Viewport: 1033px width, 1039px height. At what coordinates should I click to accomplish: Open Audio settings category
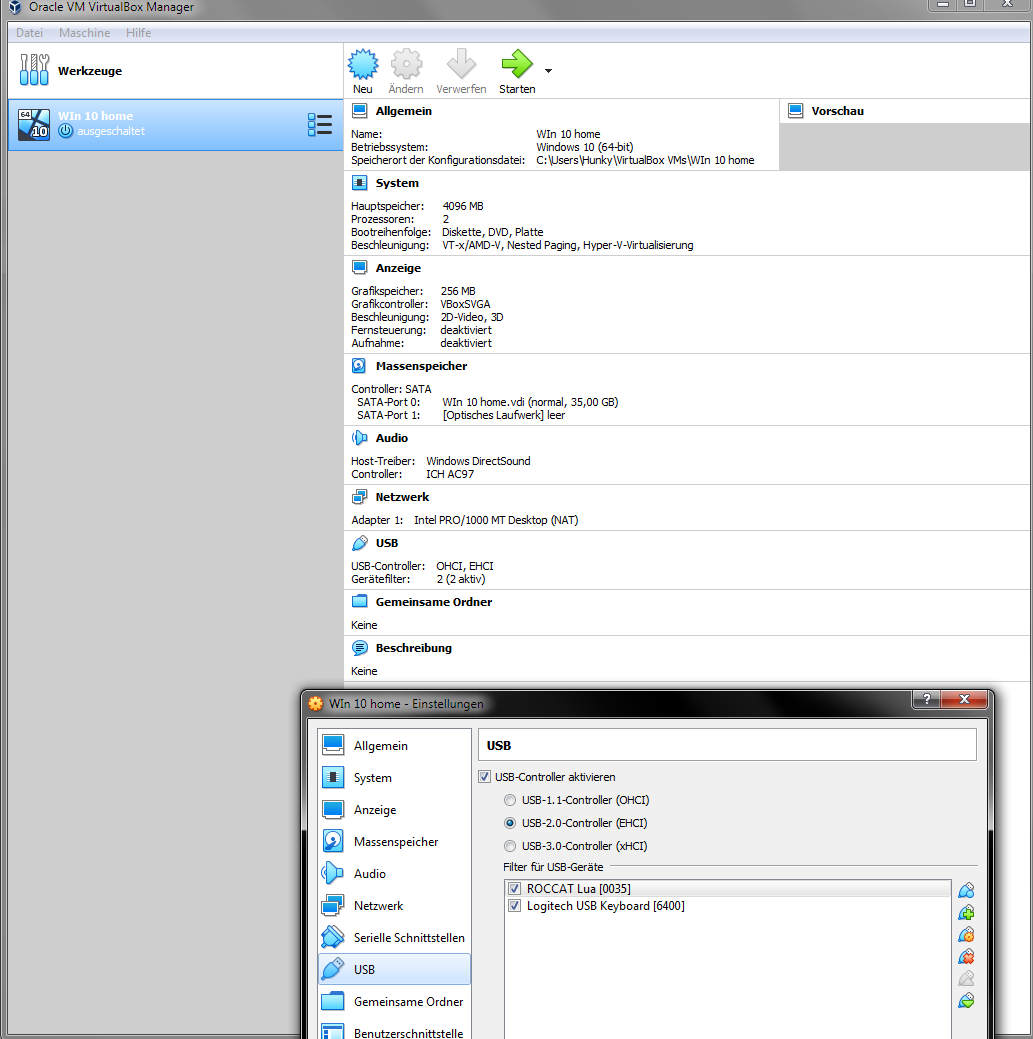pyautogui.click(x=394, y=873)
